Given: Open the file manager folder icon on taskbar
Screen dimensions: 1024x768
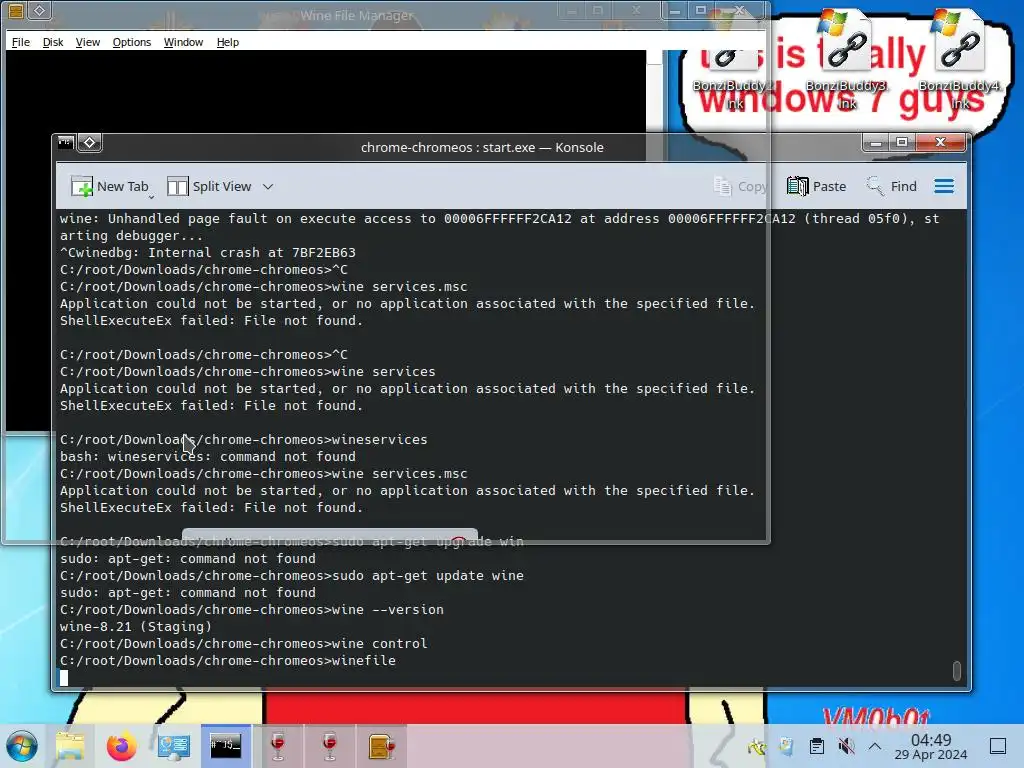Looking at the screenshot, I should click(x=70, y=746).
